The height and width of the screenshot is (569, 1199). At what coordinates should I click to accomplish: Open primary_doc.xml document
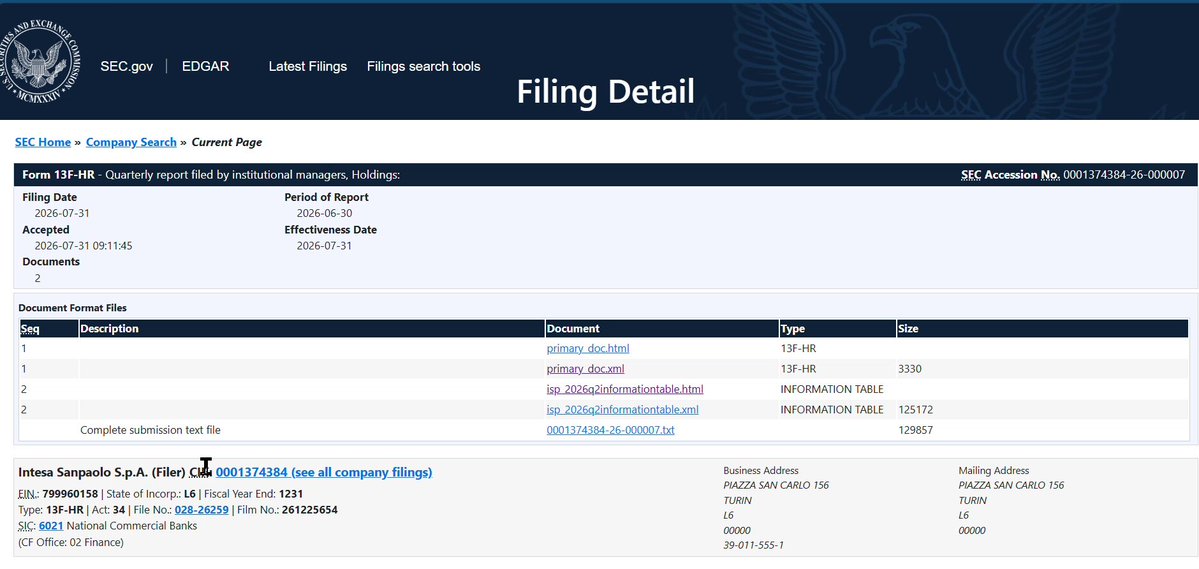click(x=586, y=369)
